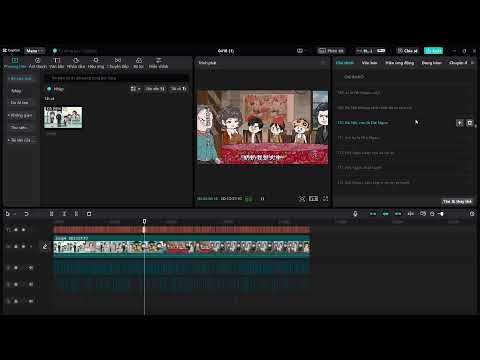Click the find and replace button
The image size is (480, 360).
coord(457,201)
